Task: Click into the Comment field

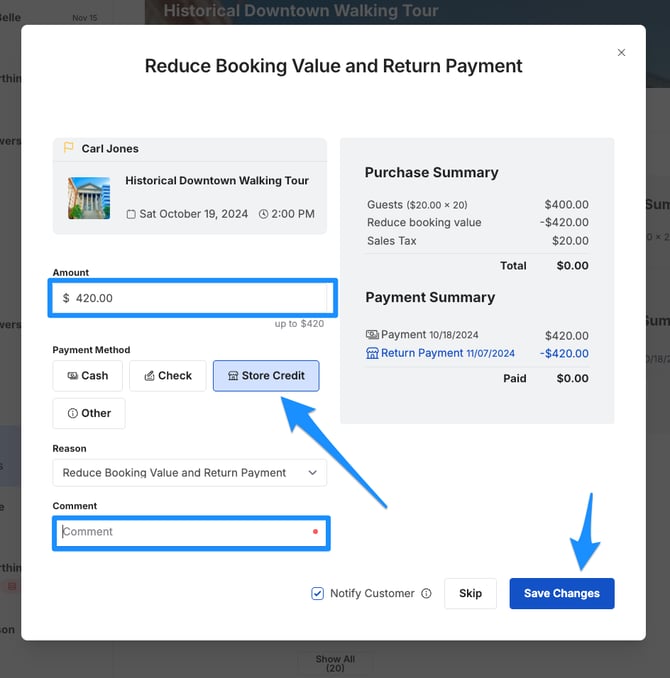Action: tap(191, 532)
